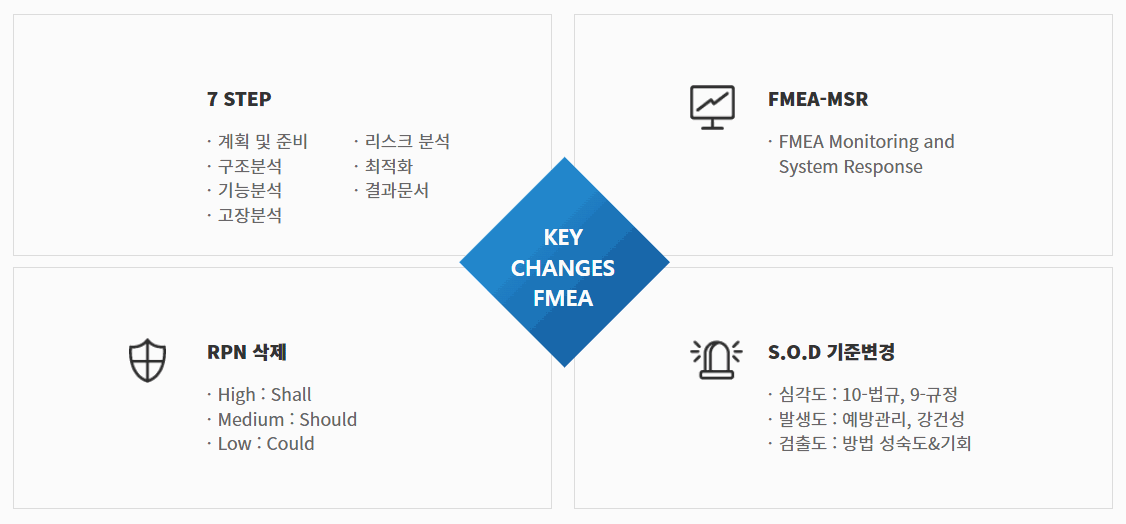This screenshot has width=1126, height=524.
Task: Select the 7 STEP heading
Action: (x=239, y=99)
